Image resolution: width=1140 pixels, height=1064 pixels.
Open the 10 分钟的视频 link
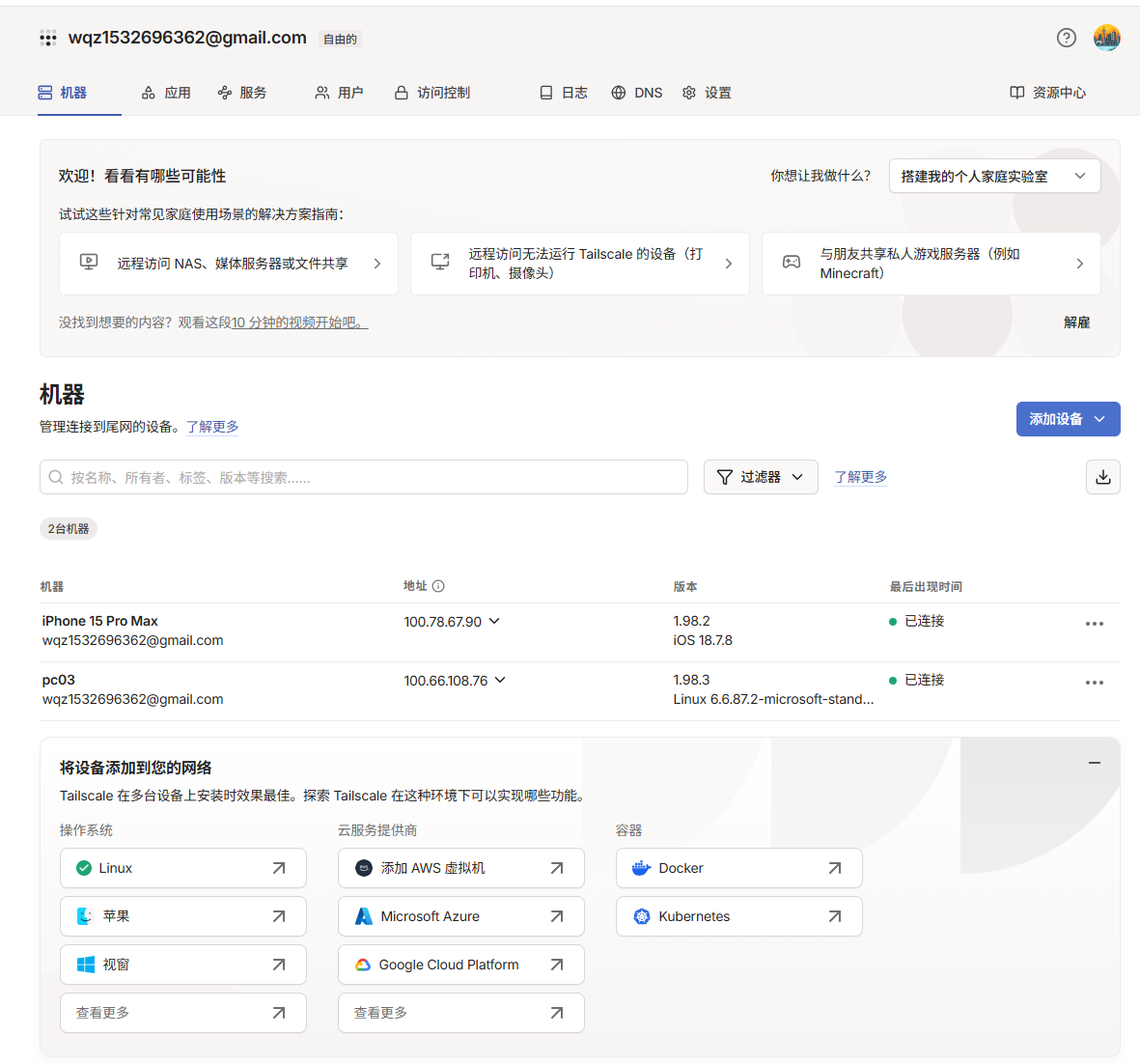(299, 322)
